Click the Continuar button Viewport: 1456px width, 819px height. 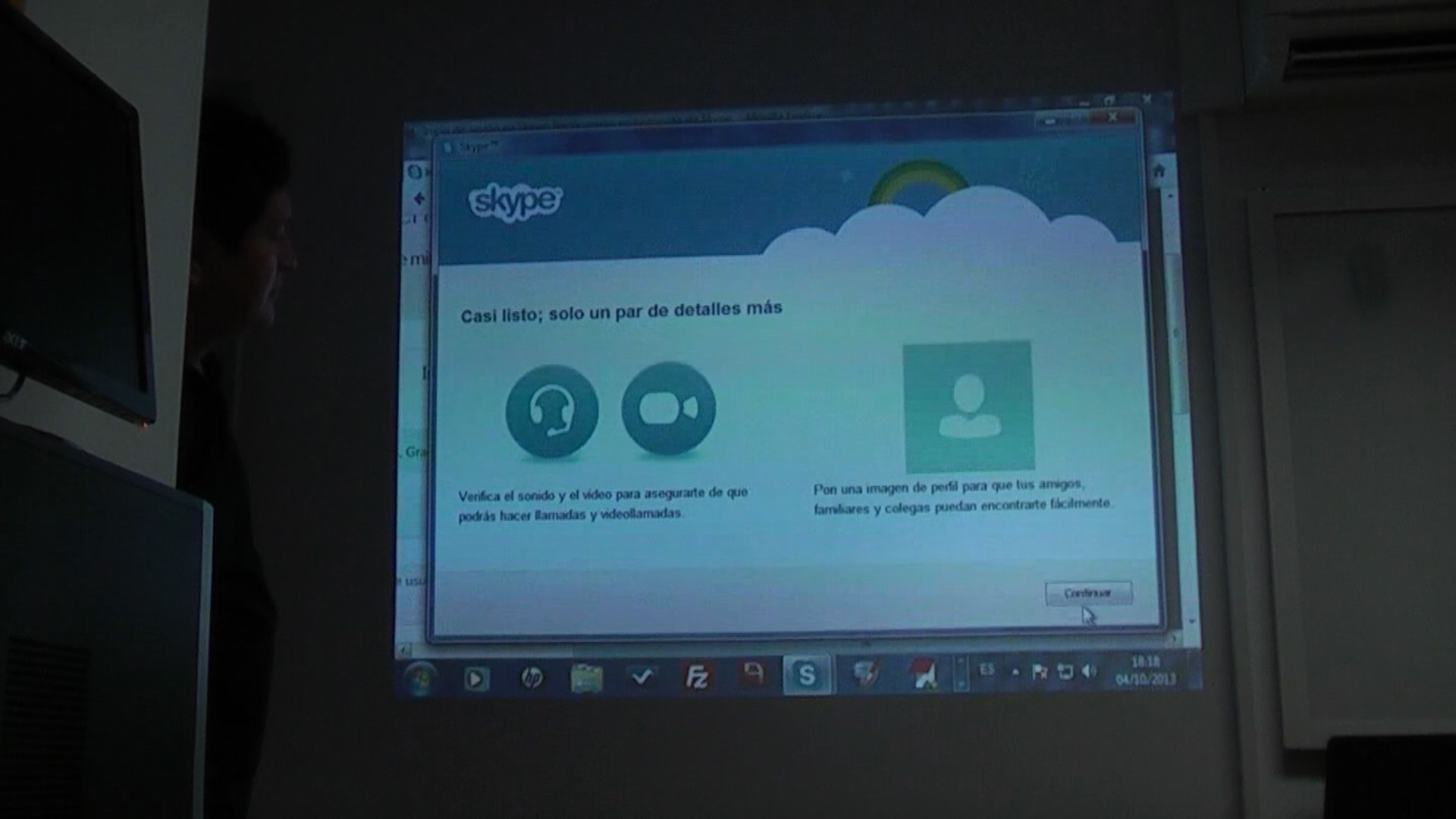(x=1088, y=593)
